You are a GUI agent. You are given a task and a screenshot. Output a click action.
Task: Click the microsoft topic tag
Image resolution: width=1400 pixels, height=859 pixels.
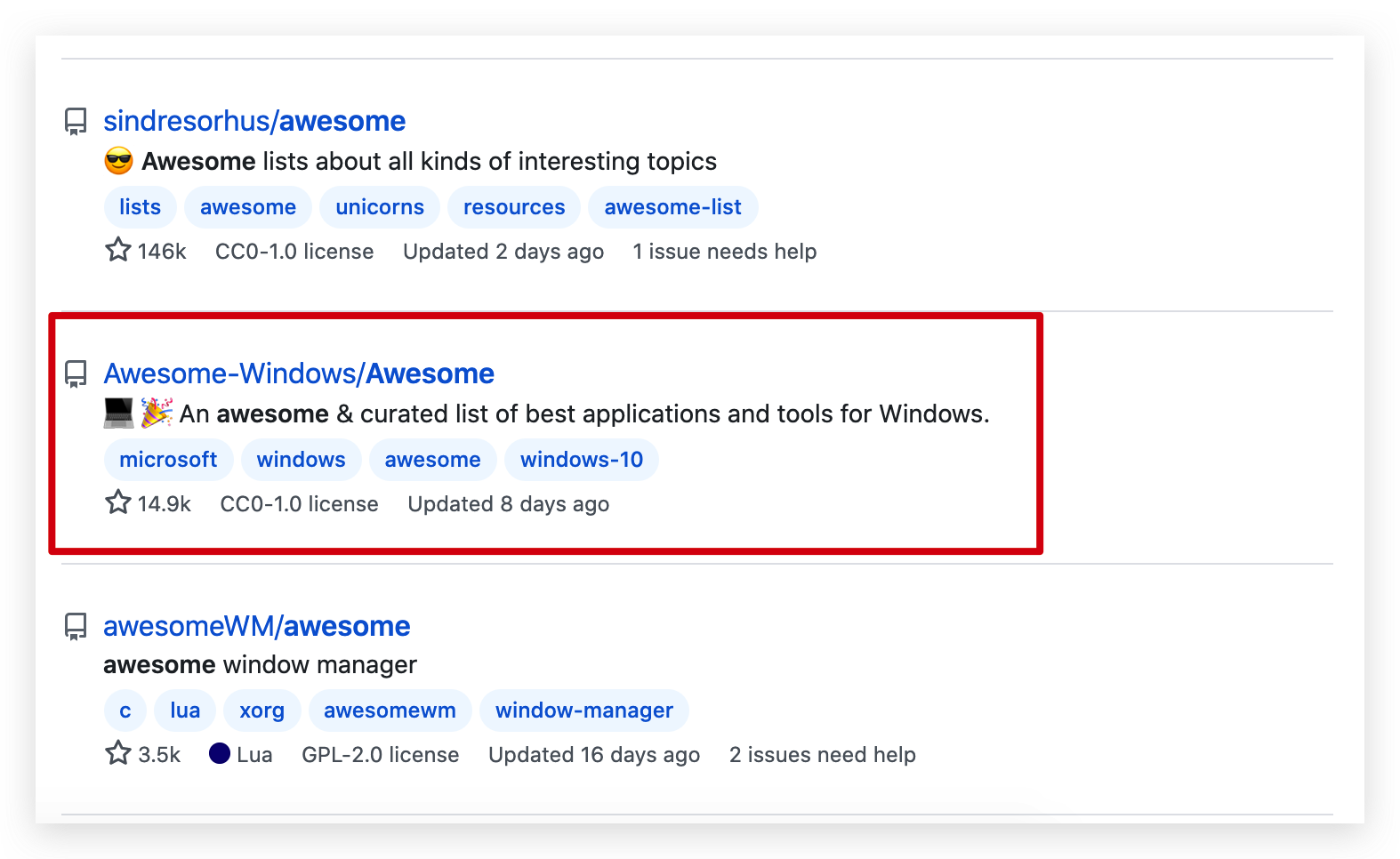pyautogui.click(x=168, y=460)
